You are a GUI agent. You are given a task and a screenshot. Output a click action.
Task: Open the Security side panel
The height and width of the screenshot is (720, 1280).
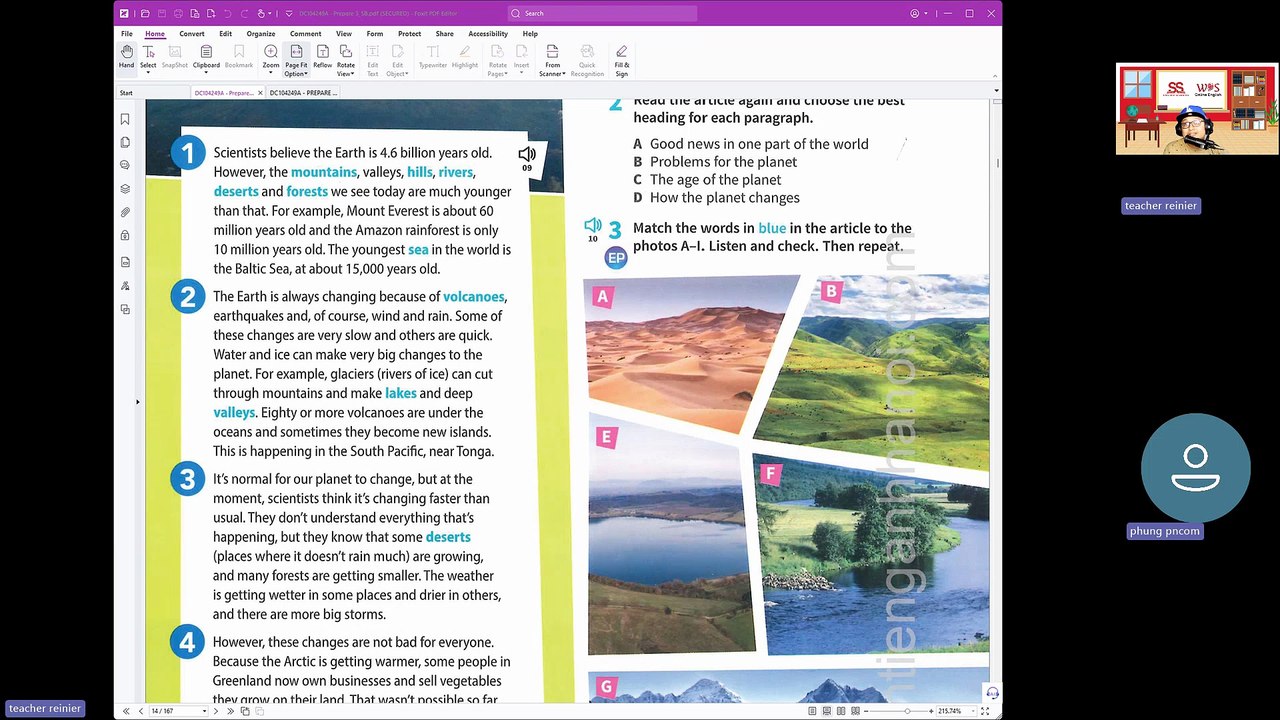[x=125, y=235]
